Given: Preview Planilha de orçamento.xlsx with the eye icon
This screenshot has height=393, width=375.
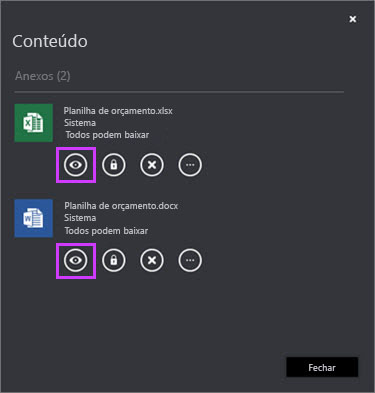Looking at the screenshot, I should pos(76,165).
